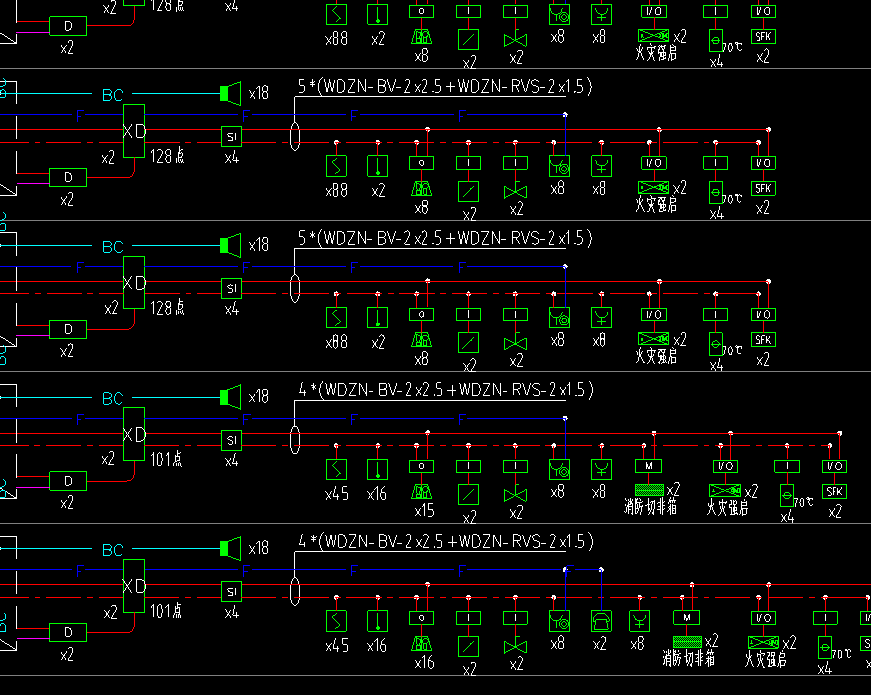Select the hatched 消防切非箱 box in the telephone row

click(x=687, y=642)
